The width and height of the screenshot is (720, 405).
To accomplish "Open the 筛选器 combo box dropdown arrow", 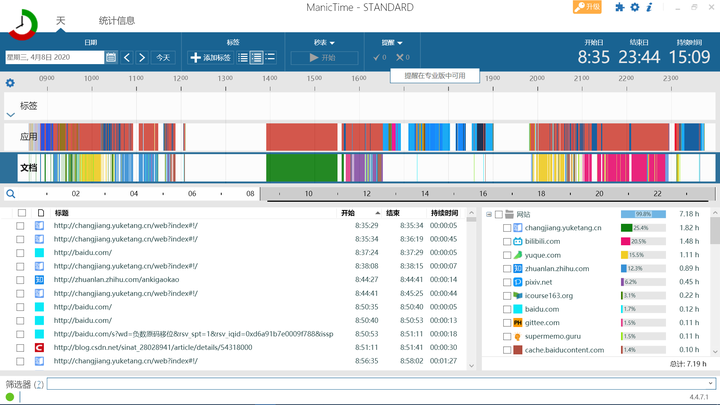I will 710,383.
